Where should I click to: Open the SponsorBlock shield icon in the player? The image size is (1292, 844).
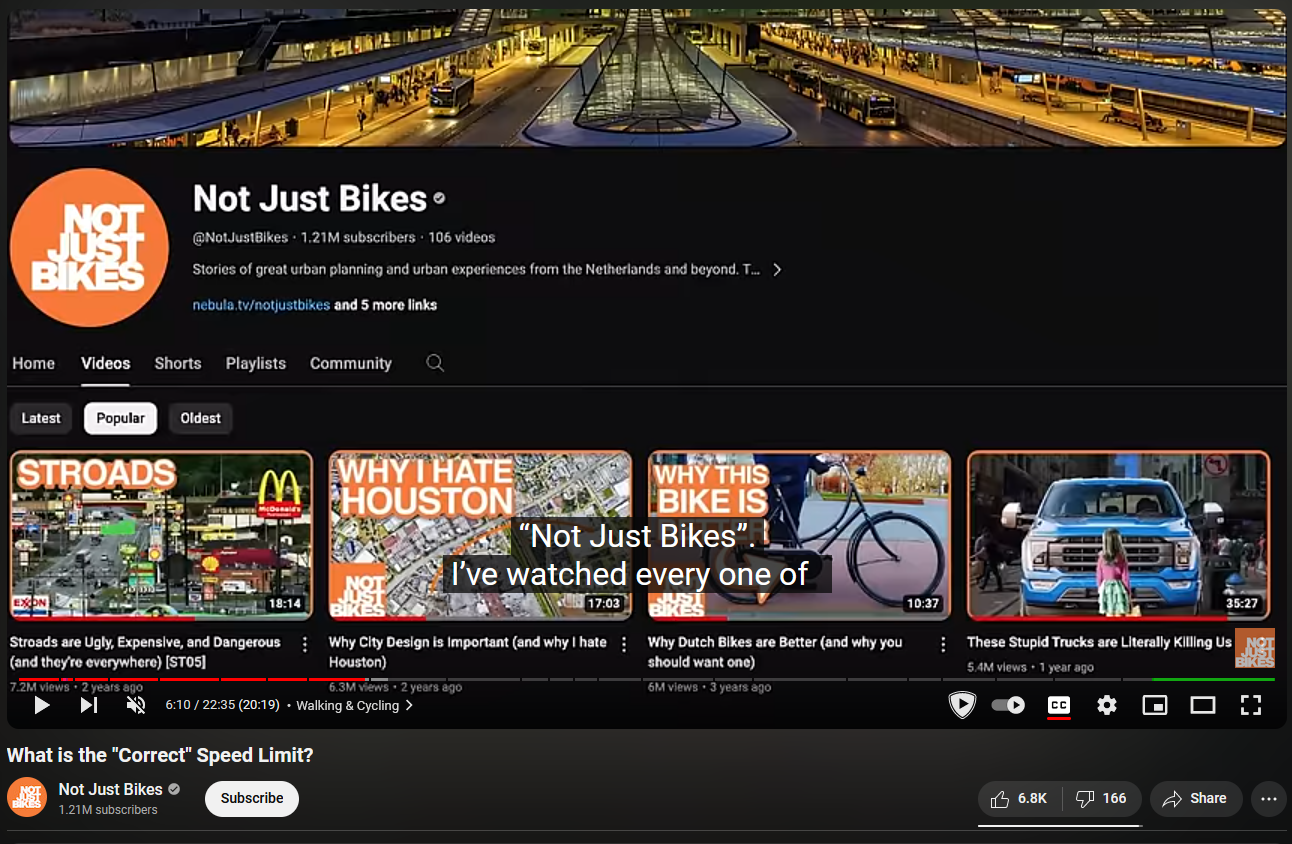click(x=961, y=705)
